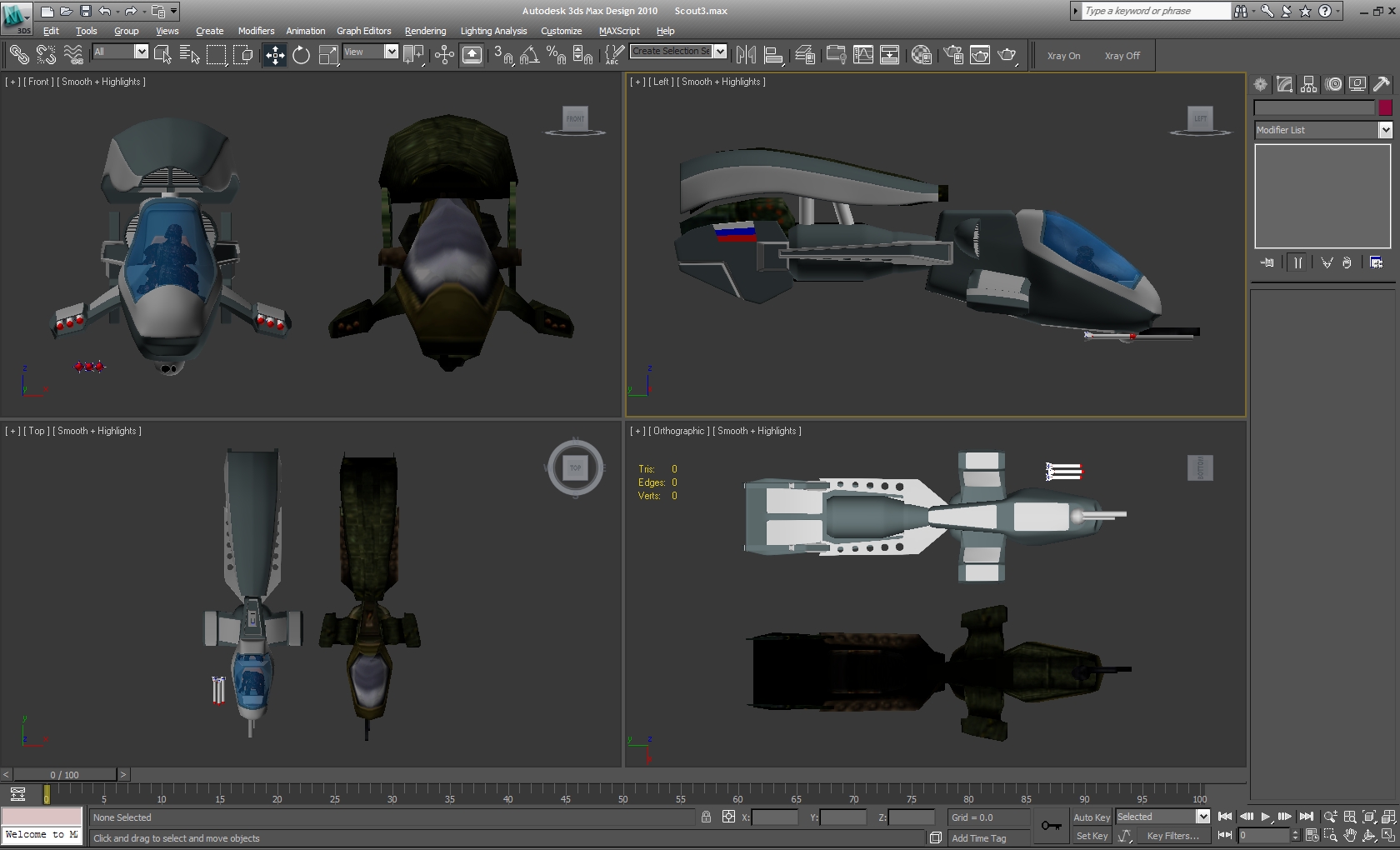Open the reference coordinate 'View' dropdown
Image resolution: width=1400 pixels, height=850 pixels.
coord(391,52)
